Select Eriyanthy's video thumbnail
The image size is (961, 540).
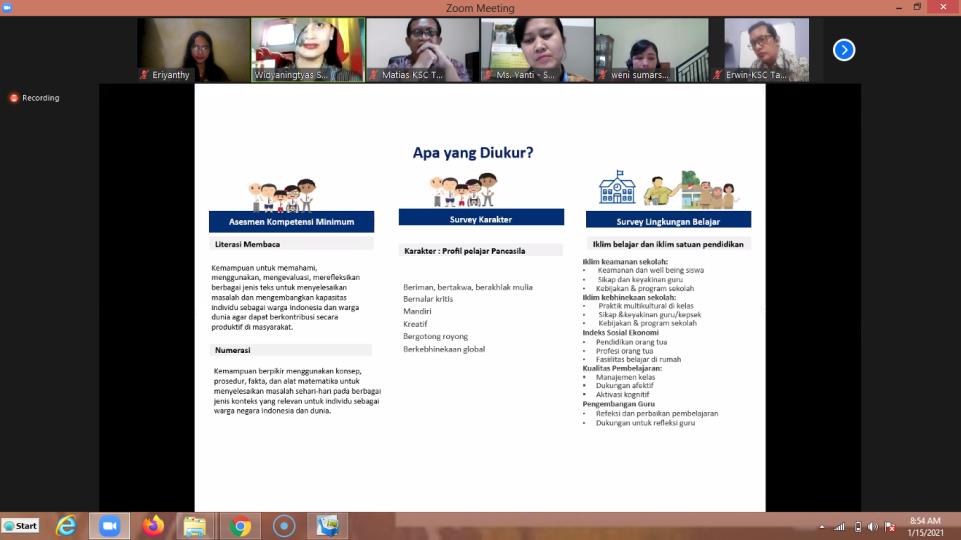[x=193, y=50]
